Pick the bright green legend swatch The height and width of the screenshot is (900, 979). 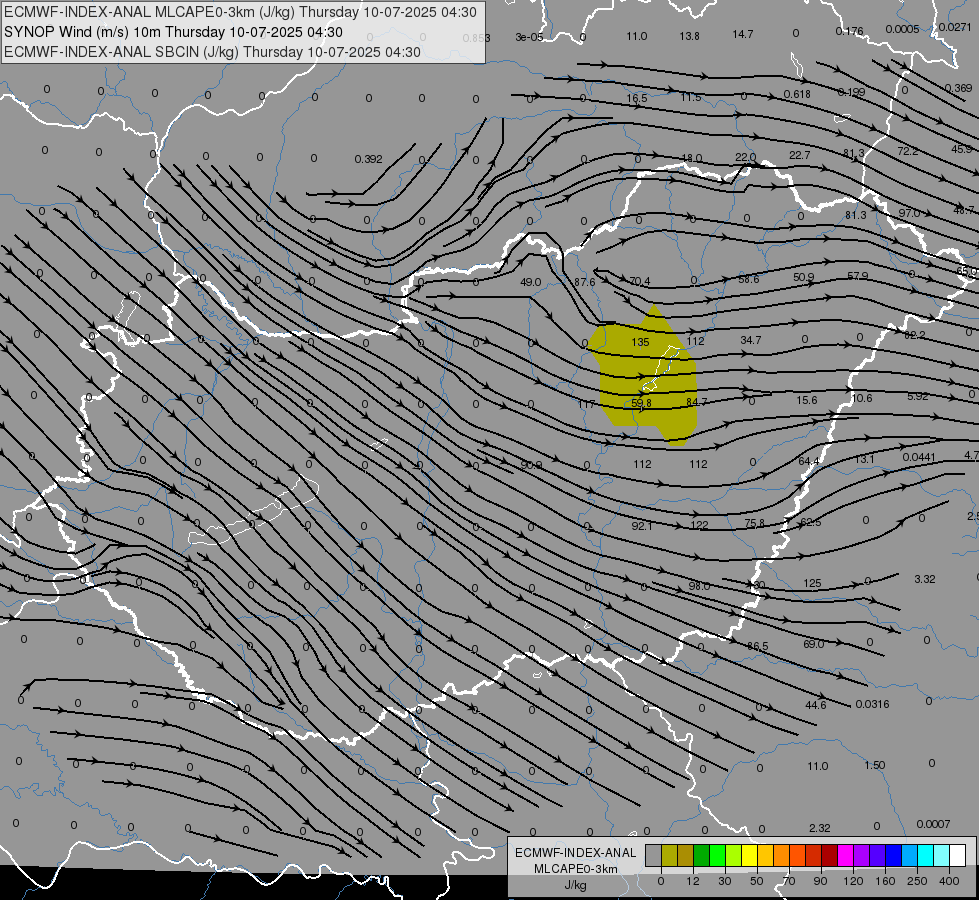(x=717, y=856)
